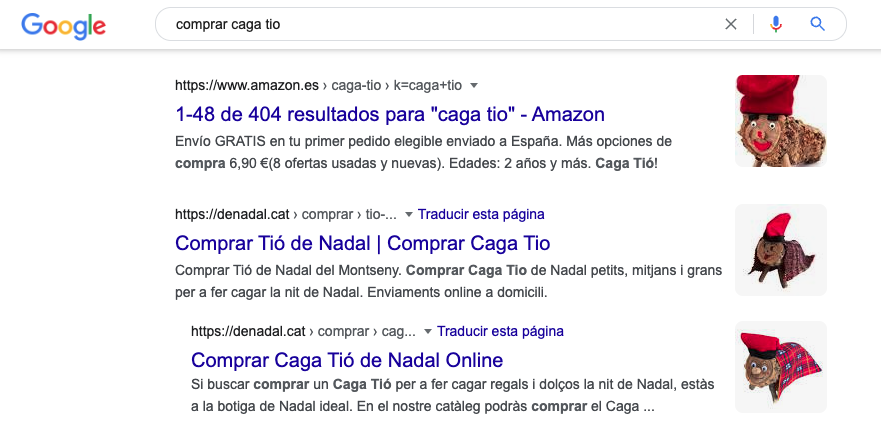Viewport: 881px width, 432px height.
Task: Translate the "Caga Tió de Nadal Online" page
Action: (x=500, y=331)
